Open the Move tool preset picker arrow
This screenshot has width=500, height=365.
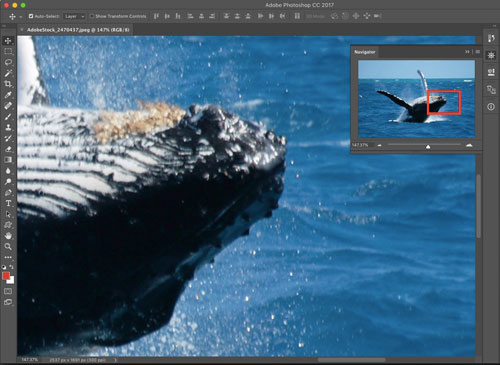[x=21, y=16]
